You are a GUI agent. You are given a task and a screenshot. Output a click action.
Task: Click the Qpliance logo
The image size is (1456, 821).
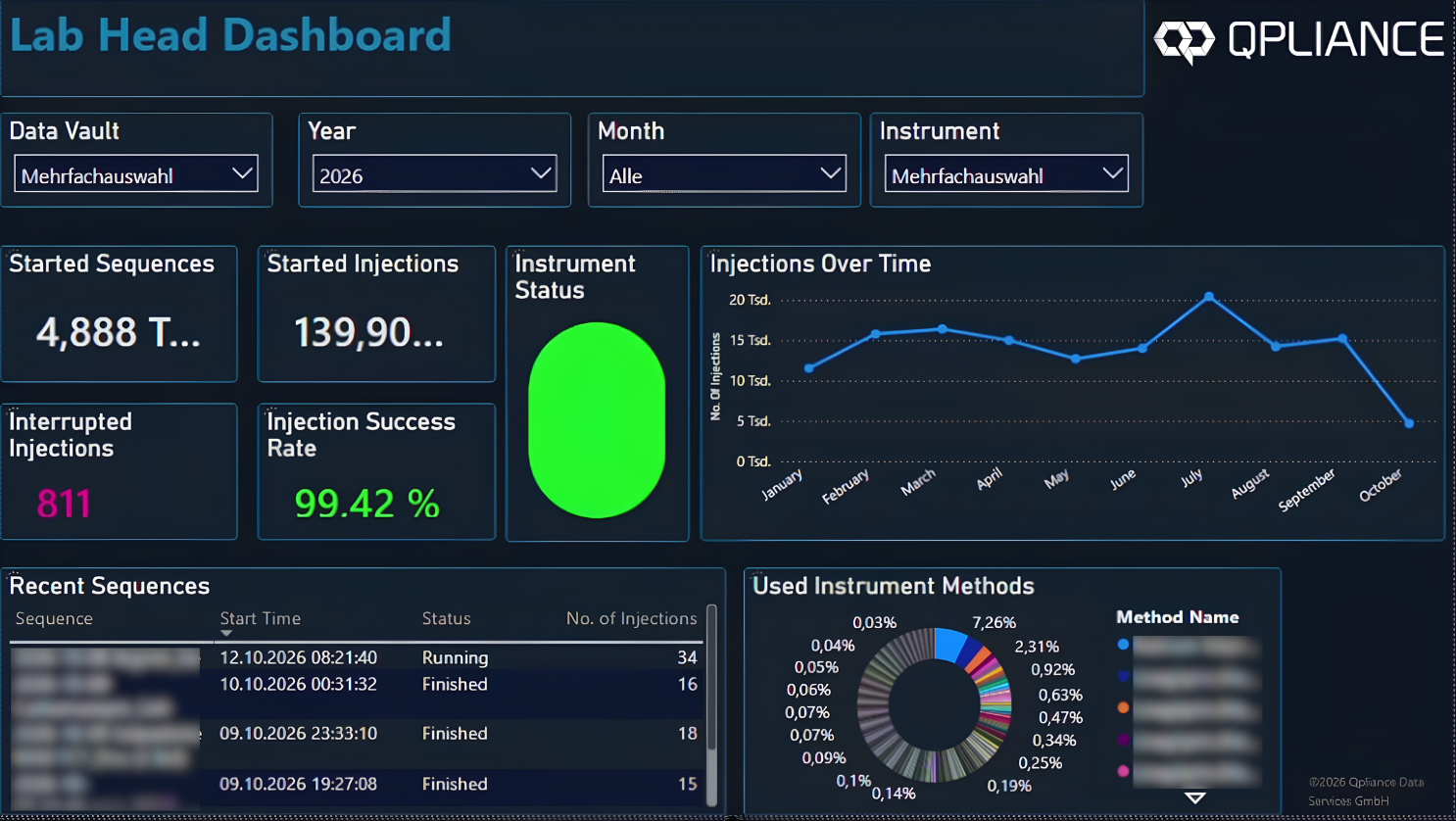[1298, 40]
